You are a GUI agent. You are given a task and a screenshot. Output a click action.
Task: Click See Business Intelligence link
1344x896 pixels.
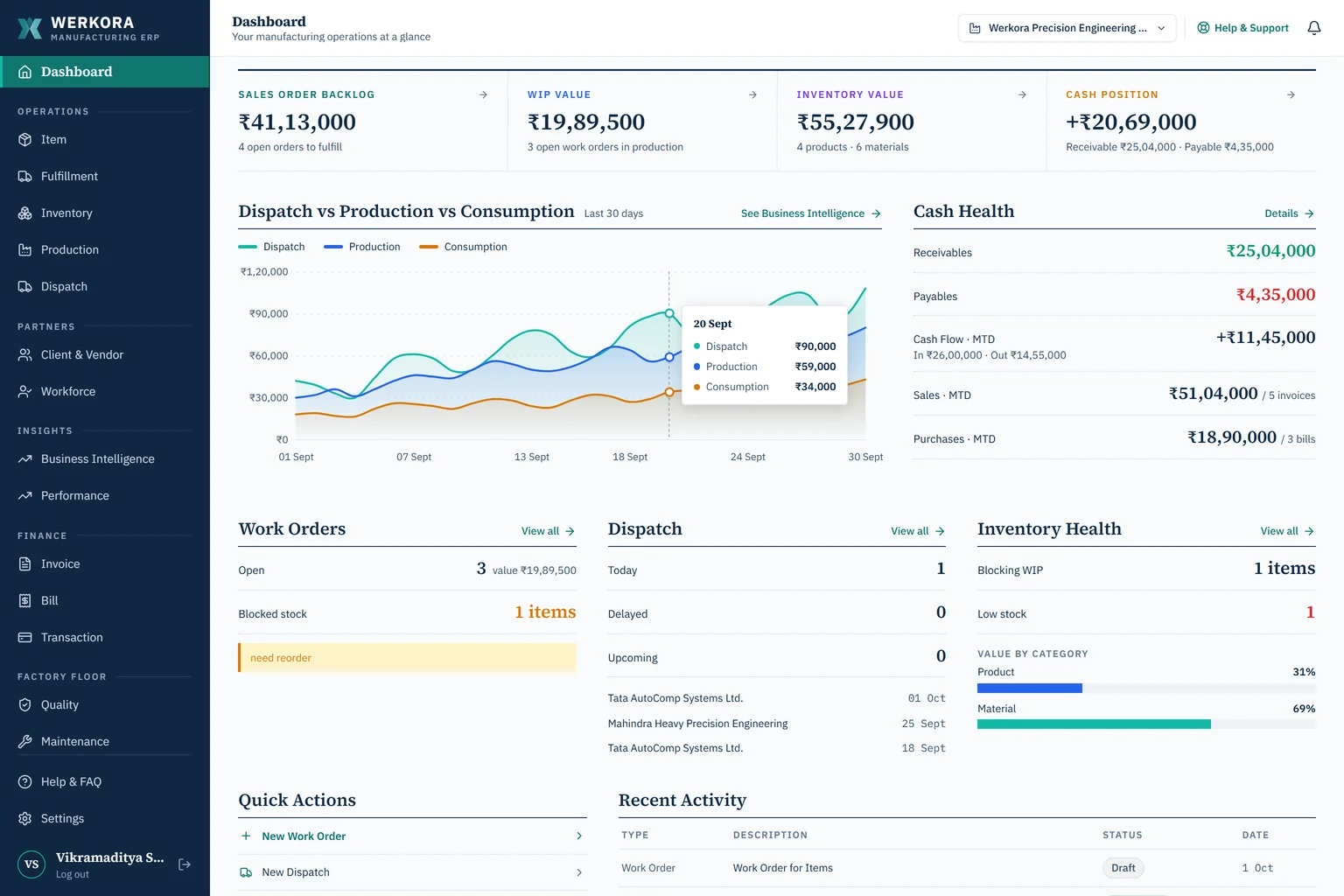[810, 213]
